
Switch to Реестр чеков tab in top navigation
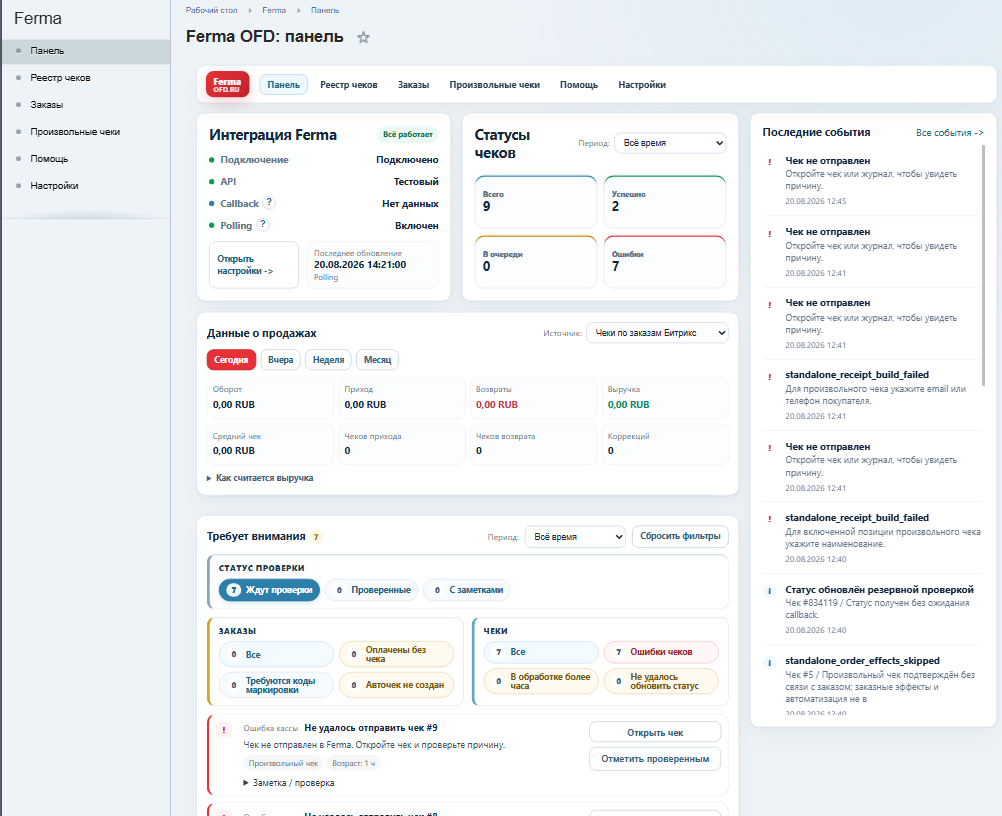[349, 84]
